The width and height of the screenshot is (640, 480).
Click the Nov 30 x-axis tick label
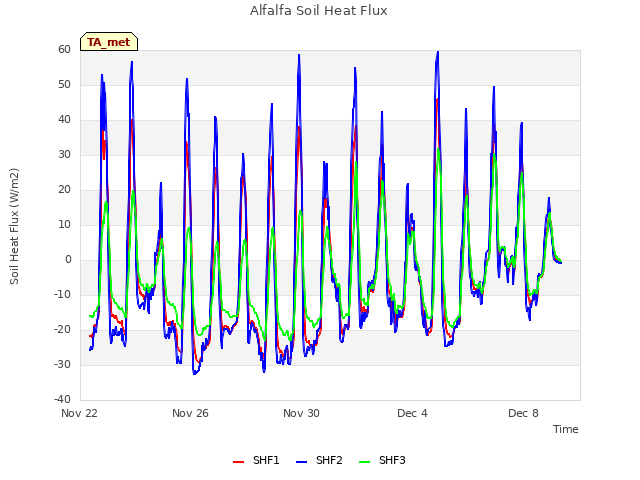pyautogui.click(x=301, y=413)
